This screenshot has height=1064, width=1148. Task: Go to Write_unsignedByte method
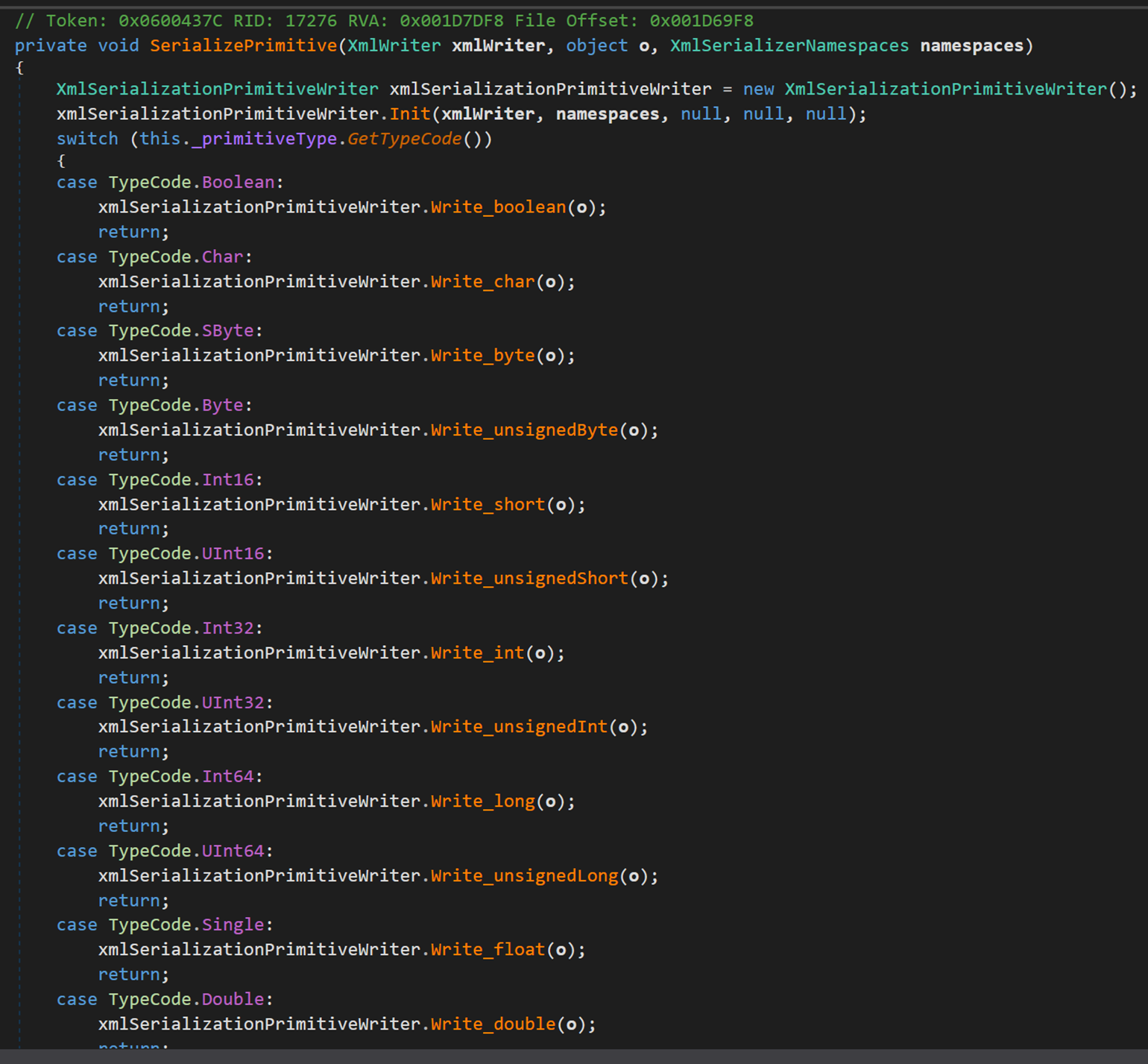(x=525, y=430)
